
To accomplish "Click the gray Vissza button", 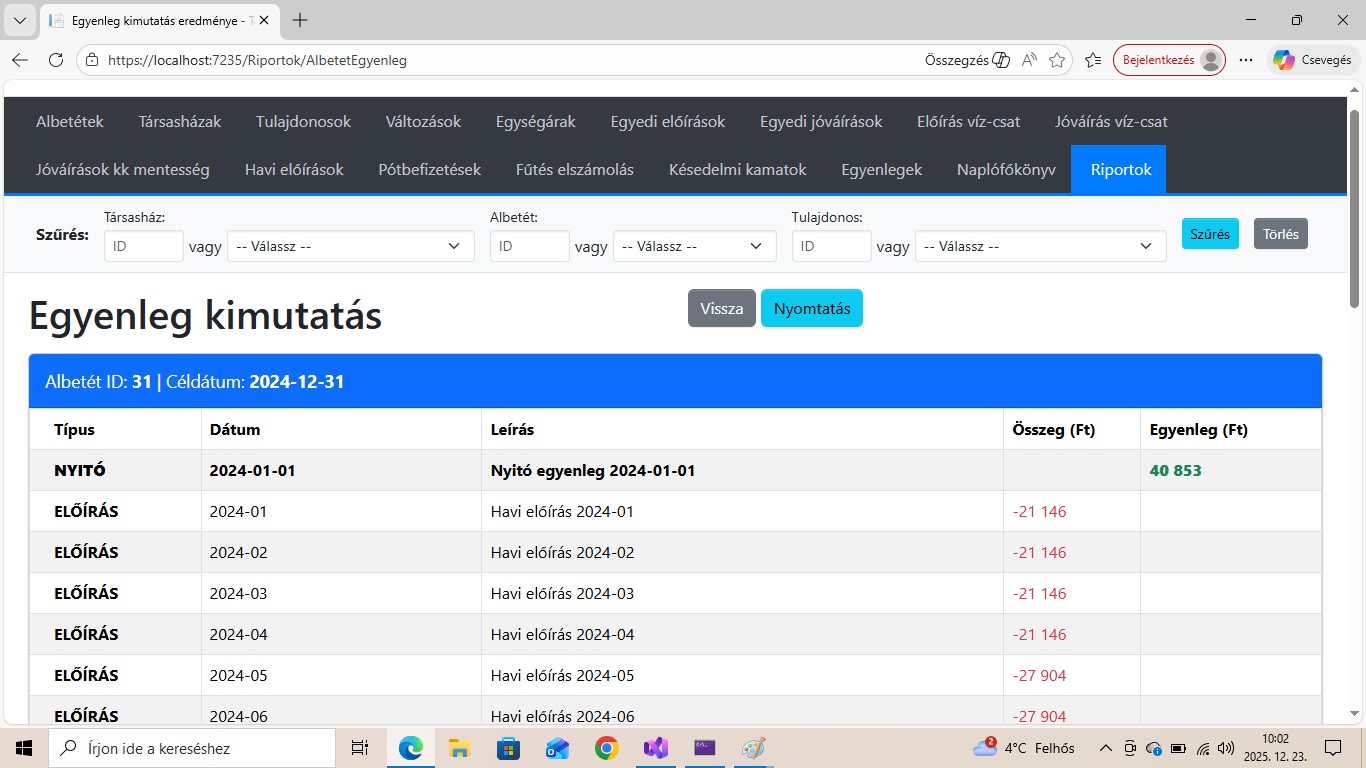I will 721,308.
